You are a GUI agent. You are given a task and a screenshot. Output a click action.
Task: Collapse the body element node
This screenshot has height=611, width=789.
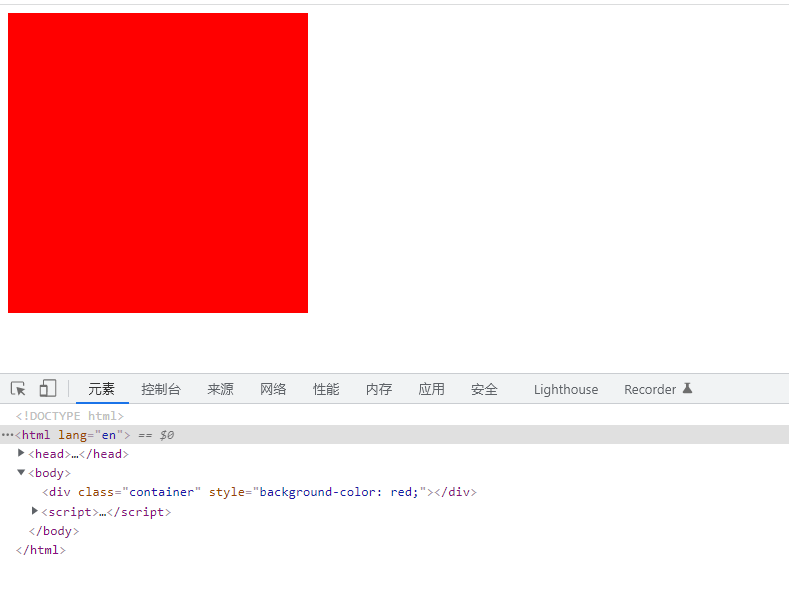pyautogui.click(x=21, y=472)
